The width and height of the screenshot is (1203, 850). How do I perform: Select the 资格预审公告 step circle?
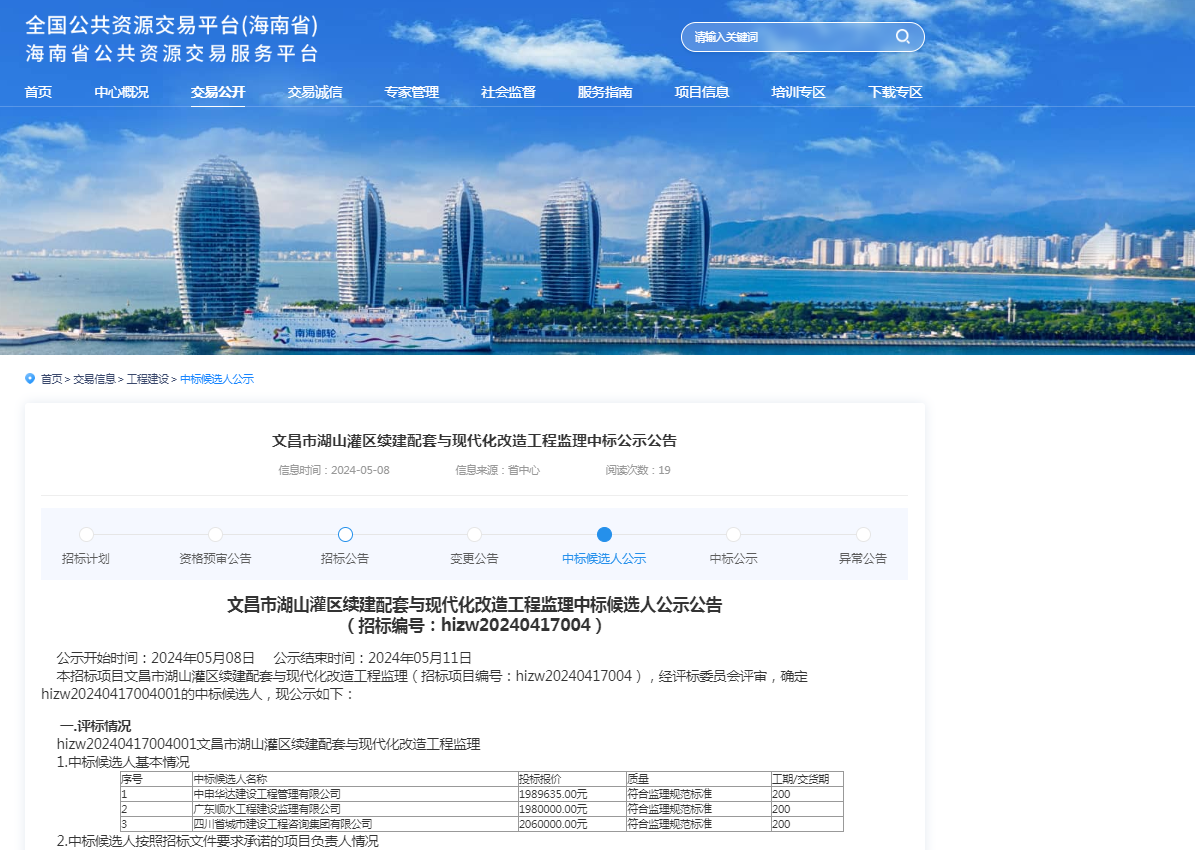point(215,535)
